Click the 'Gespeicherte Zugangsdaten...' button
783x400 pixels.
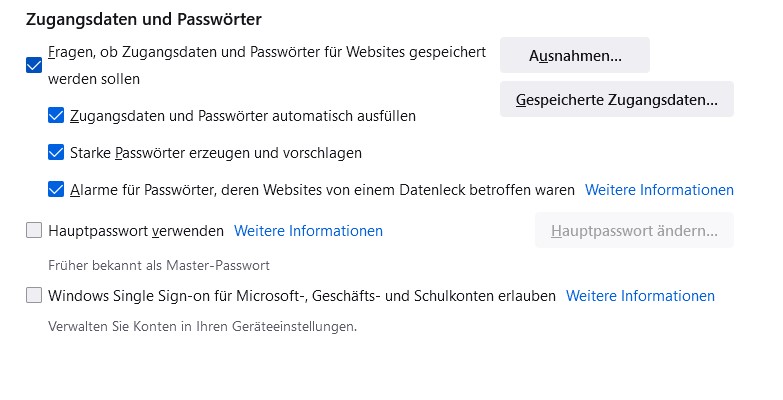616,100
